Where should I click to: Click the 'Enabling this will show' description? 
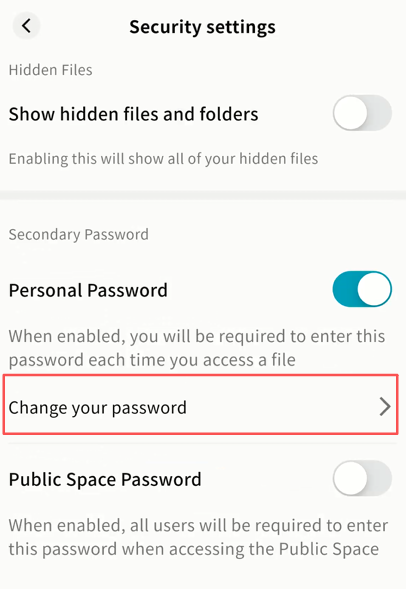click(x=163, y=159)
